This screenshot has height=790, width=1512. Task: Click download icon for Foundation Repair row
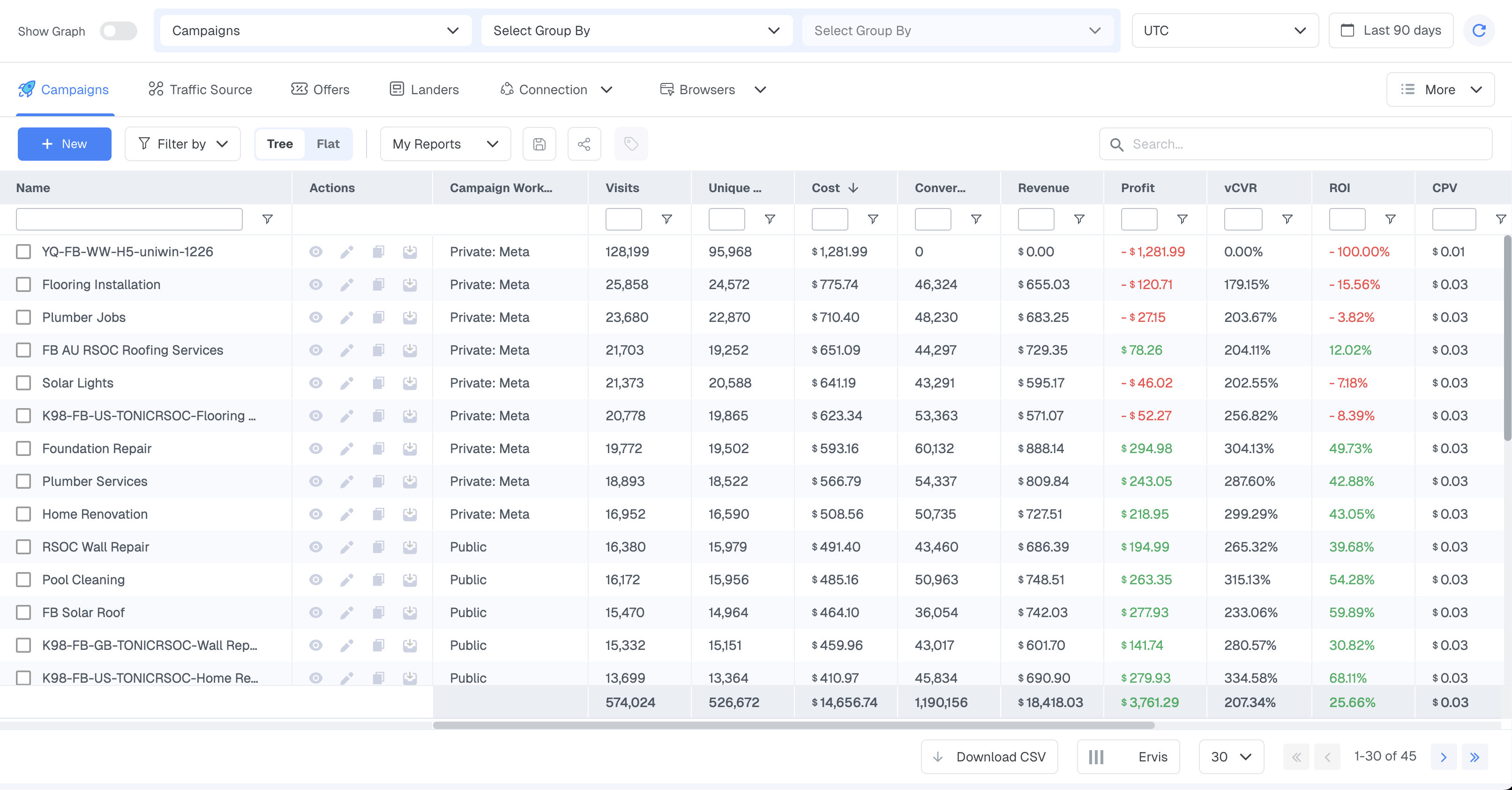point(410,449)
